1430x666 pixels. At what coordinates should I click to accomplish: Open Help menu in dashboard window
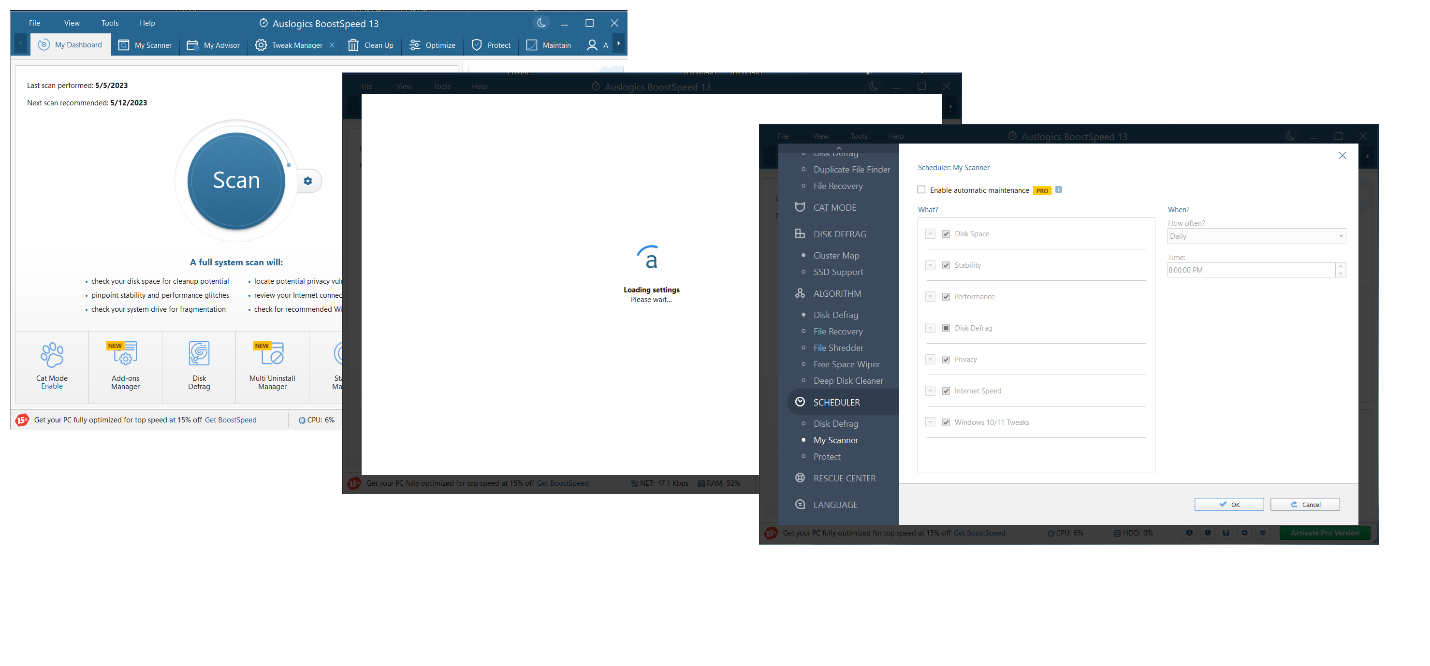click(x=147, y=22)
